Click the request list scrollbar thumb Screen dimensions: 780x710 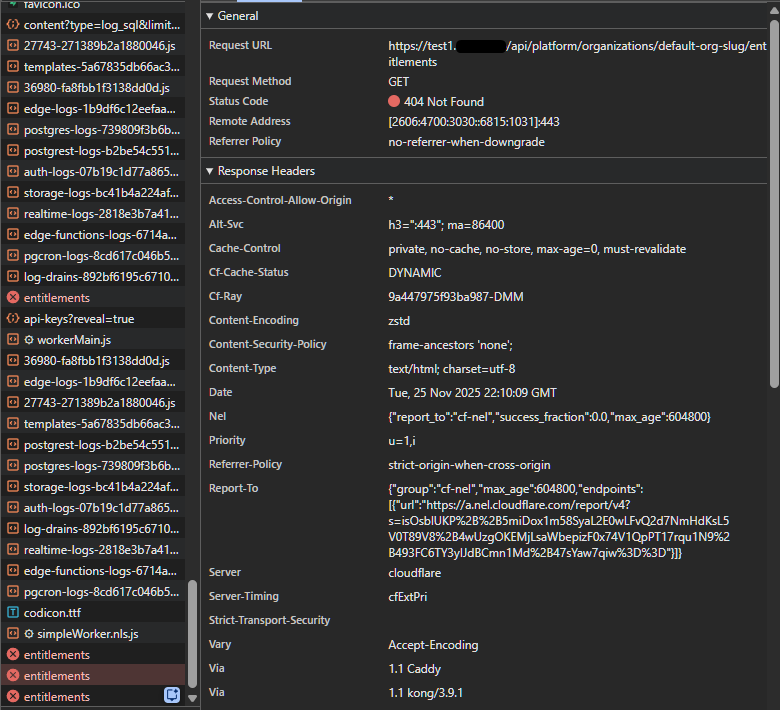193,633
